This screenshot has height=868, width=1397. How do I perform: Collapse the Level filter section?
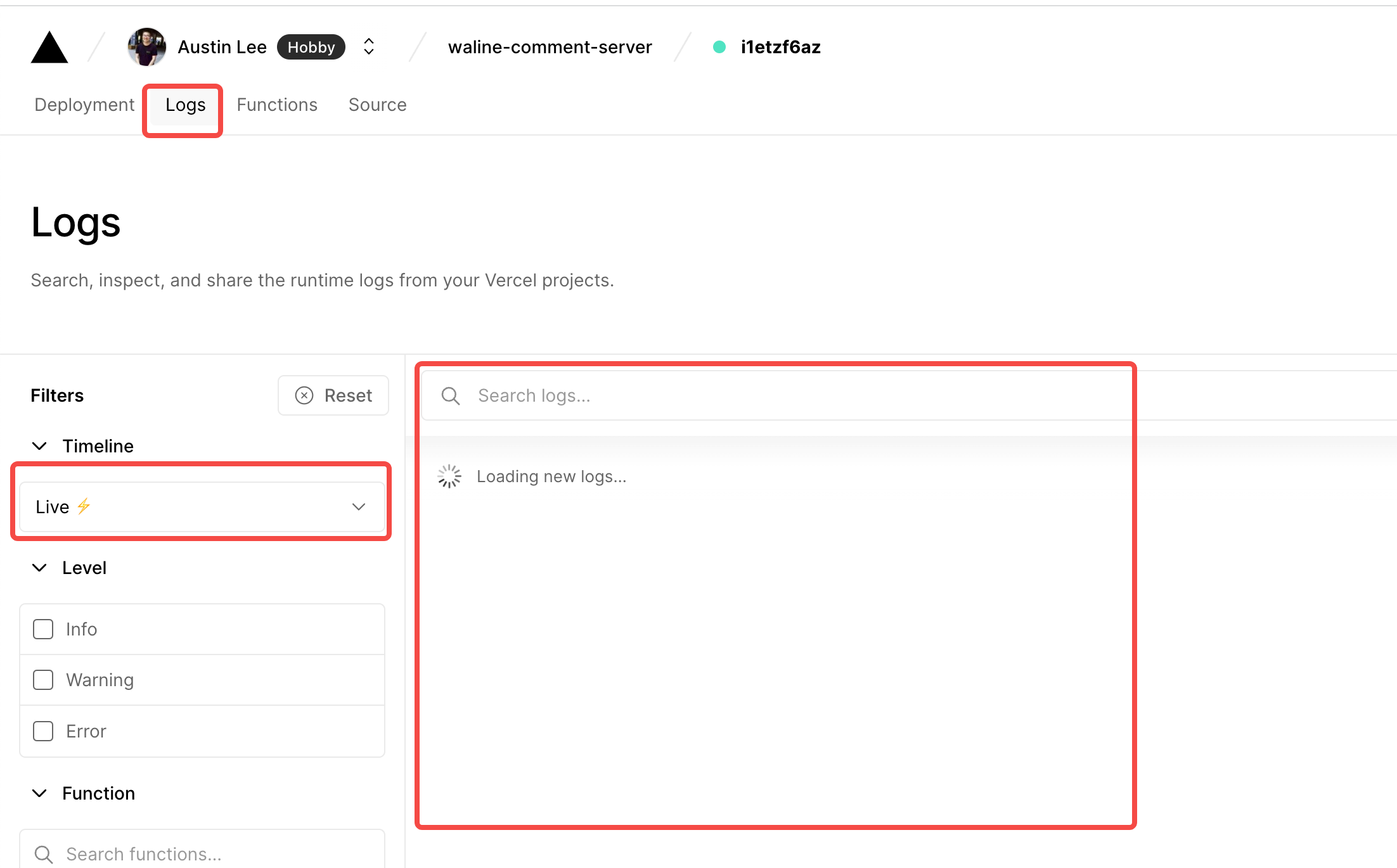[x=39, y=568]
